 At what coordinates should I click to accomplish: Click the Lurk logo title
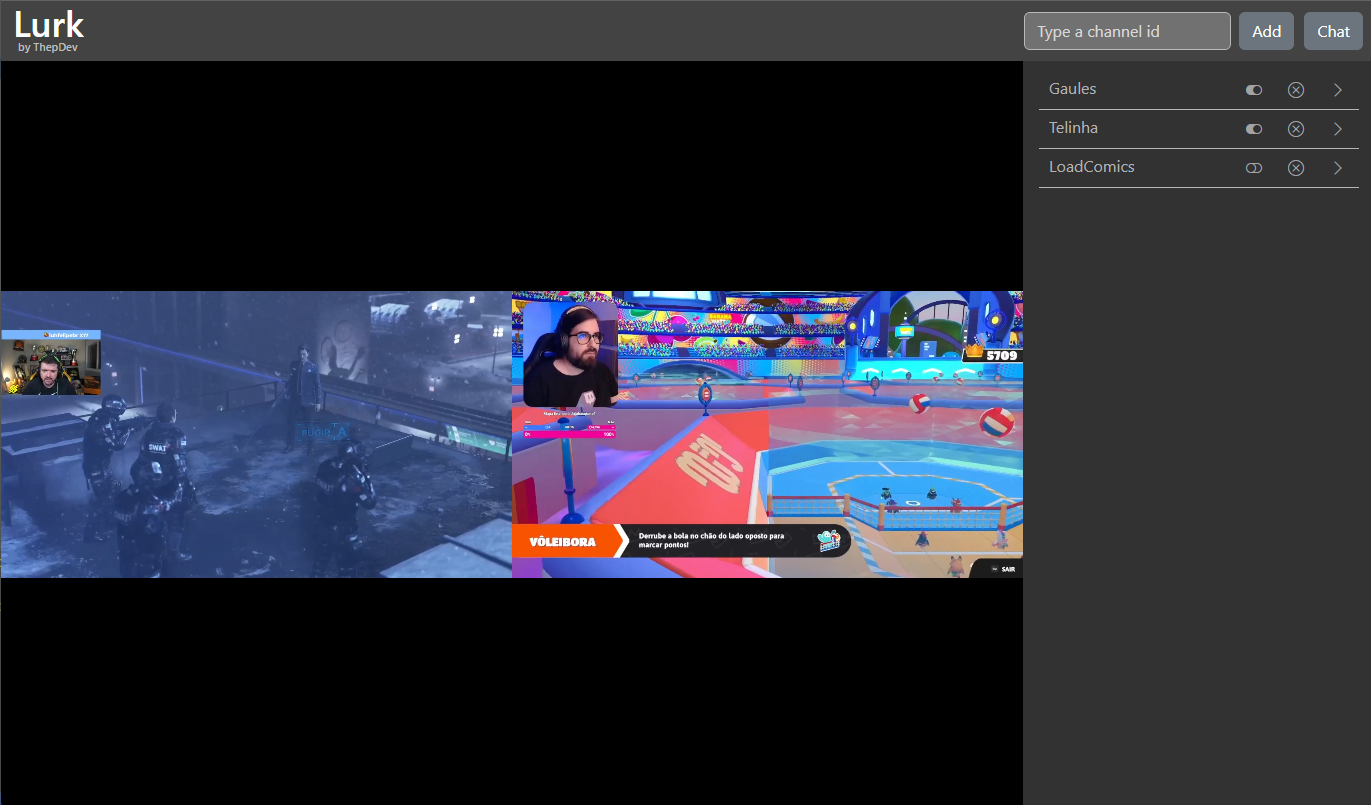click(49, 24)
